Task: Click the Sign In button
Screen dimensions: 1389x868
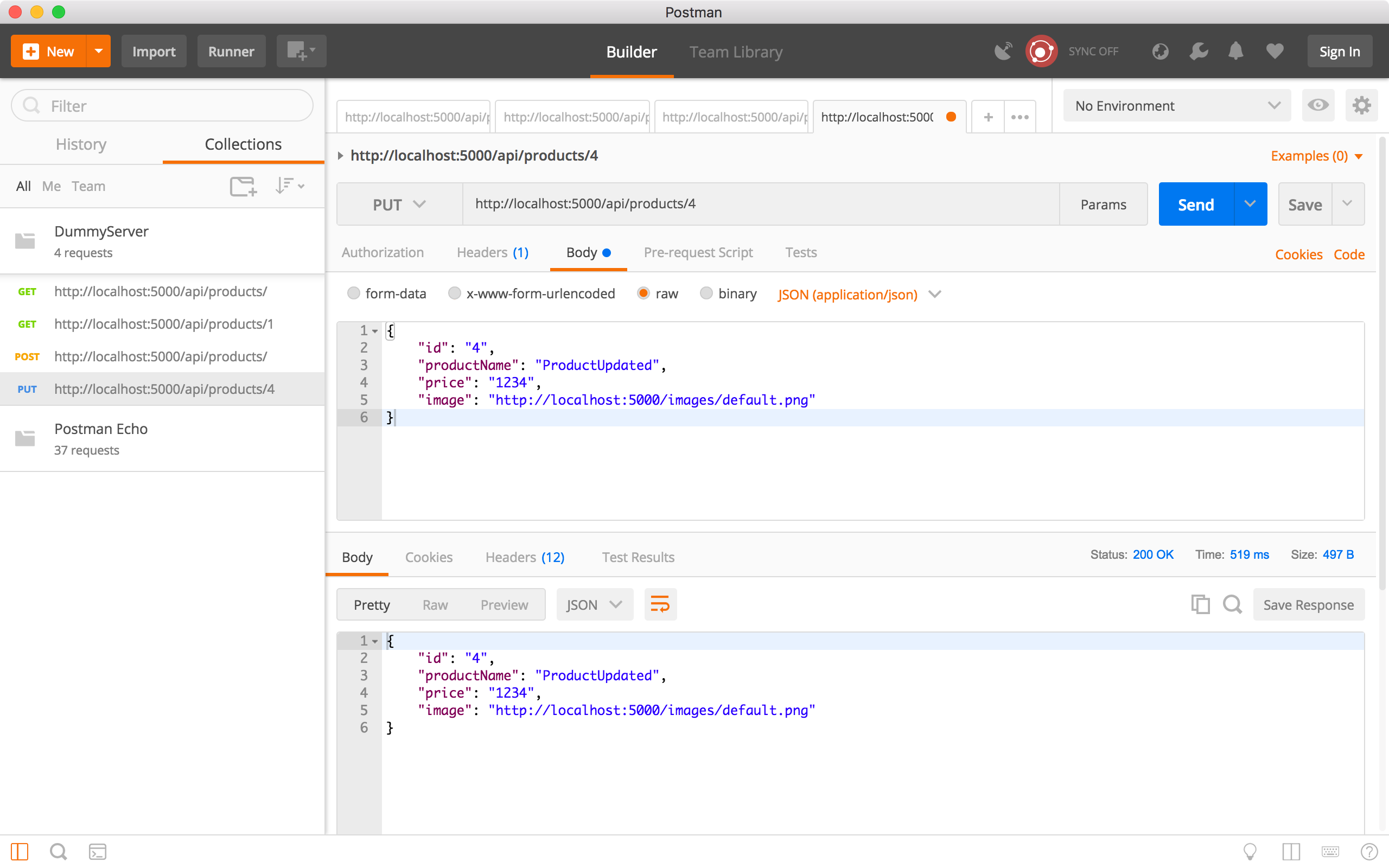Action: coord(1340,51)
